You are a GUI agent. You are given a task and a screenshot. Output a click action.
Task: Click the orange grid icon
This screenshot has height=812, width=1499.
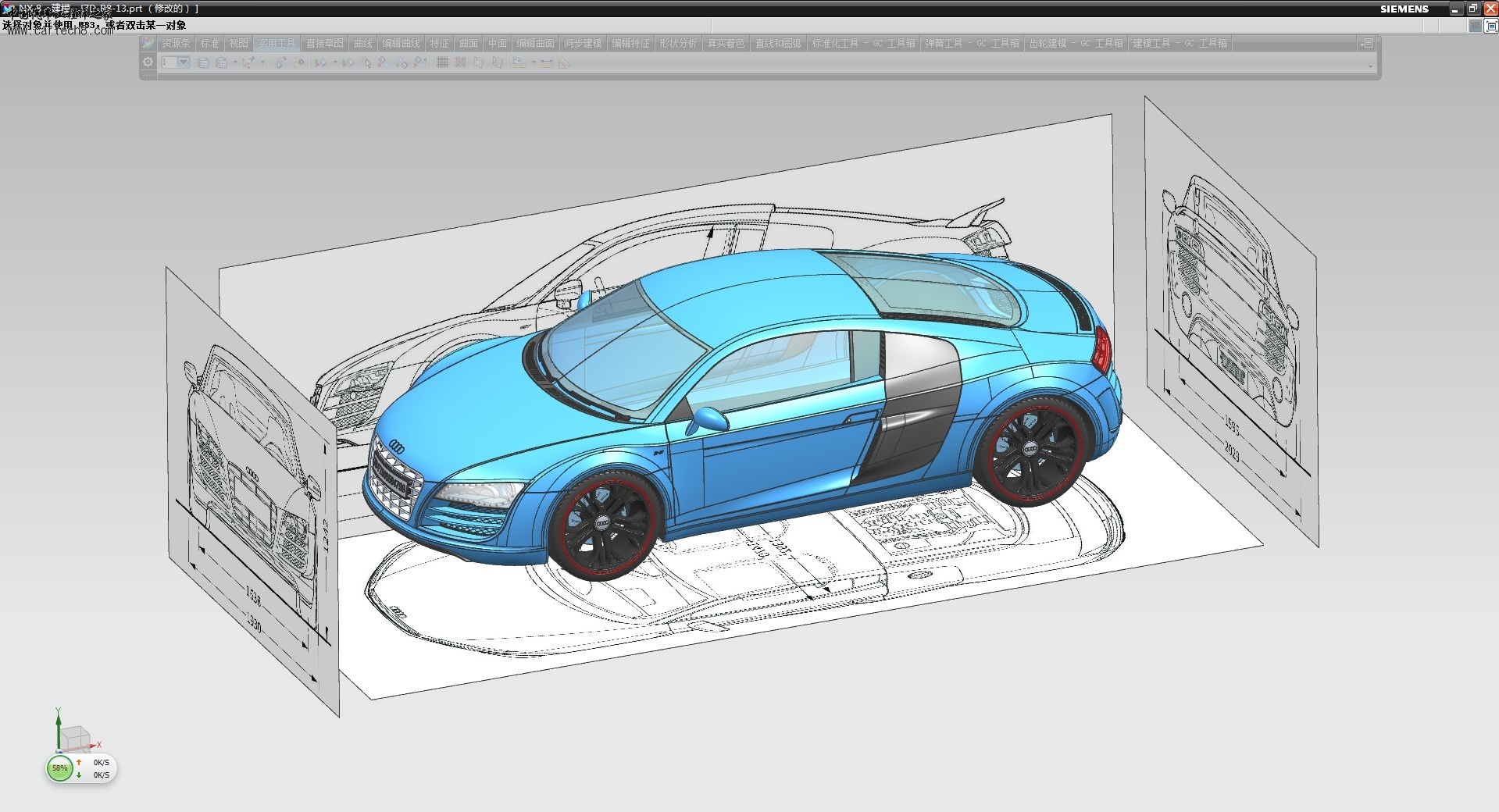[x=460, y=62]
